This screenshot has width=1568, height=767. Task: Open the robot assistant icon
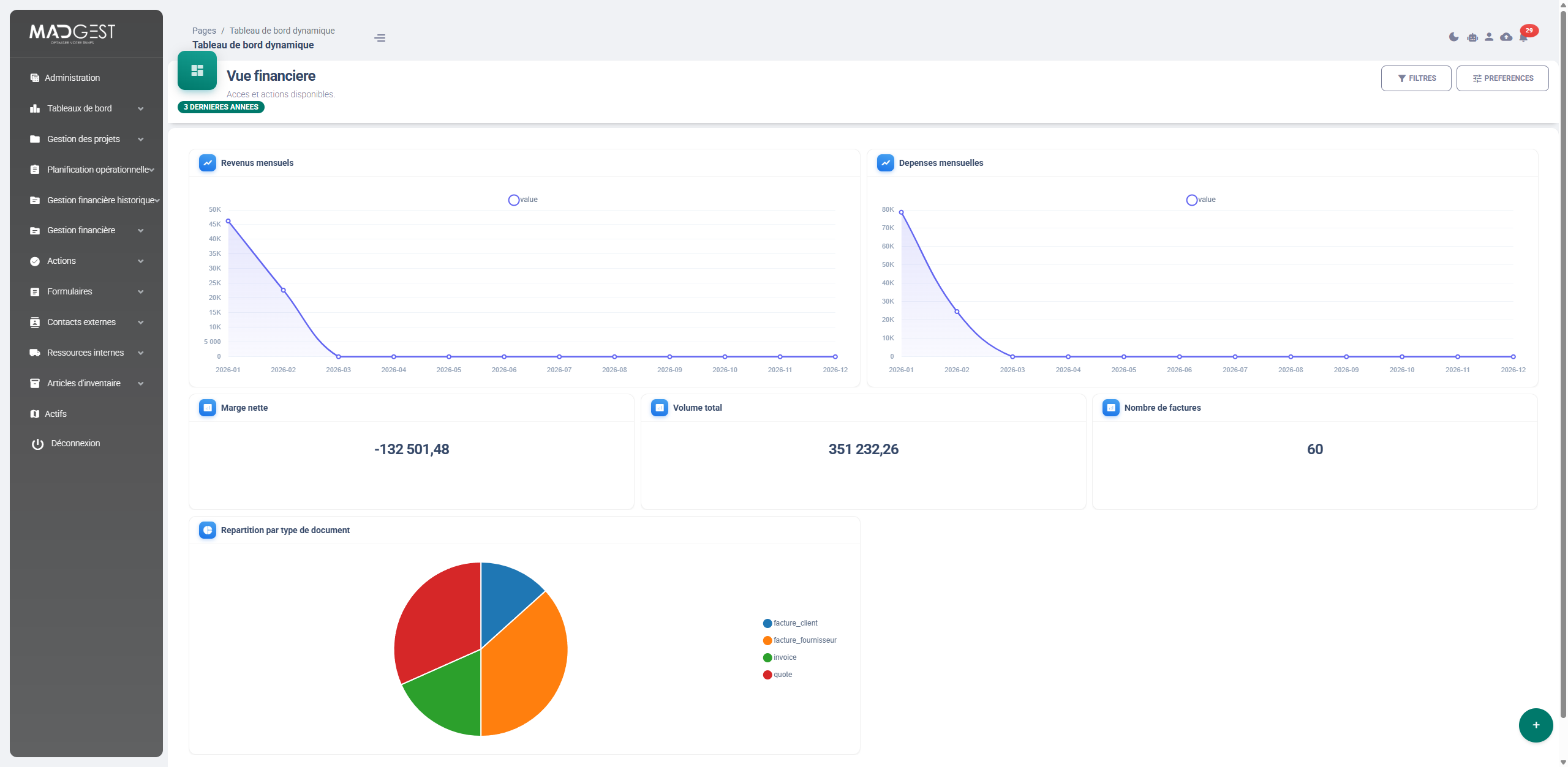1472,37
